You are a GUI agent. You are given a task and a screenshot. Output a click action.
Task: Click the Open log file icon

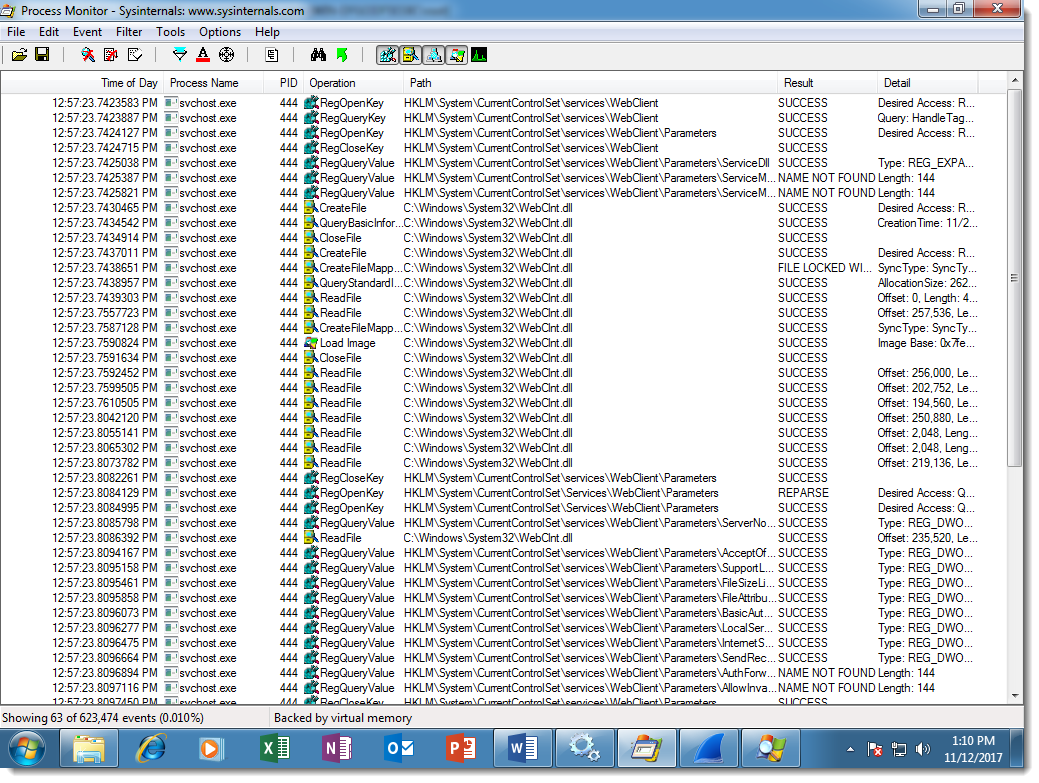pos(19,54)
